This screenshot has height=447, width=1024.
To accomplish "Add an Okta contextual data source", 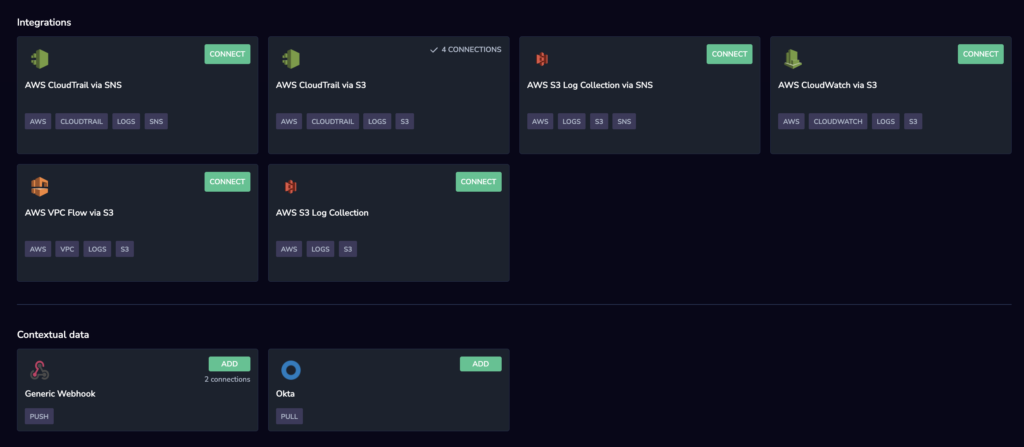I will 481,364.
